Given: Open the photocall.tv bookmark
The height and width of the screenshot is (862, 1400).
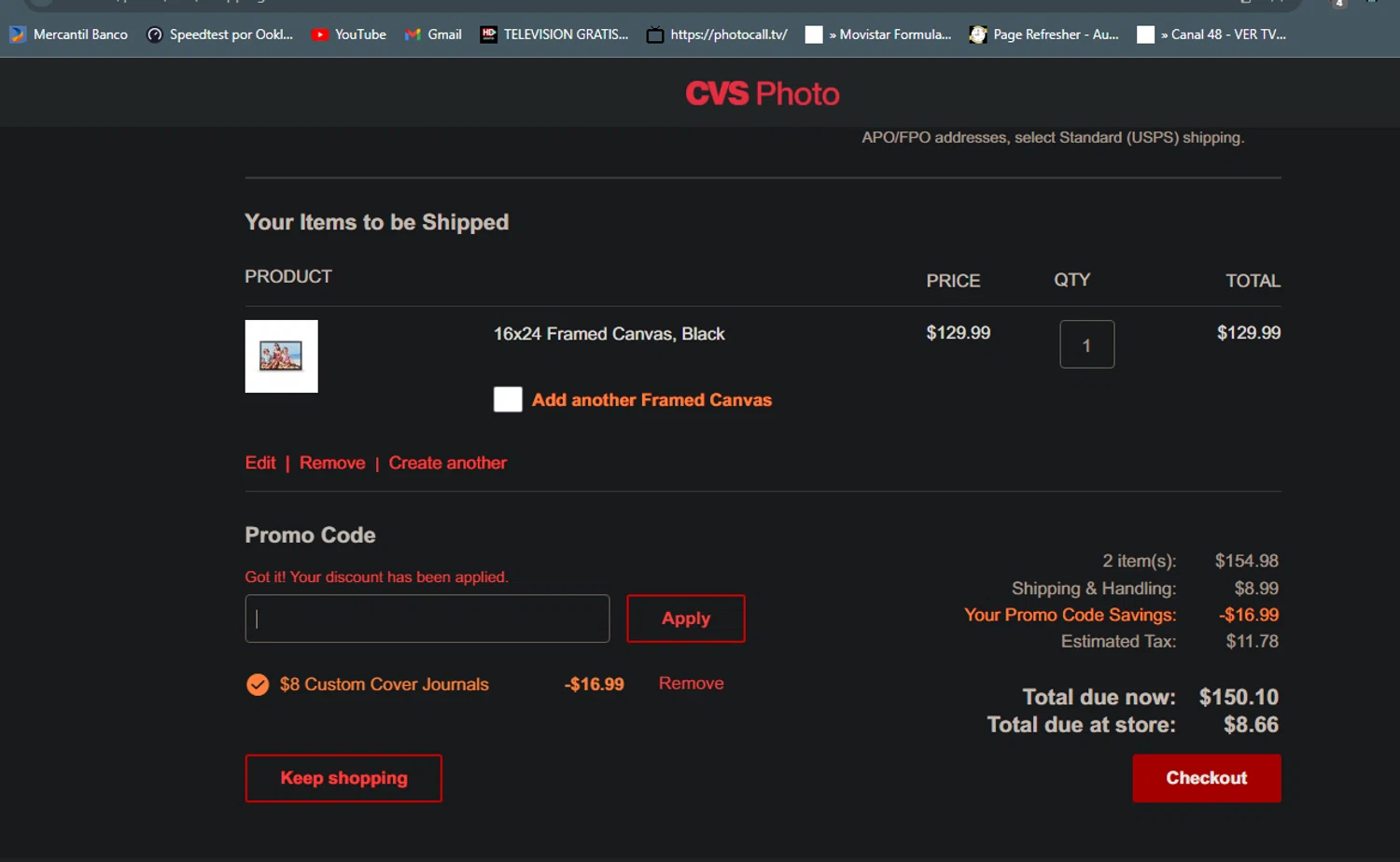Looking at the screenshot, I should point(718,35).
